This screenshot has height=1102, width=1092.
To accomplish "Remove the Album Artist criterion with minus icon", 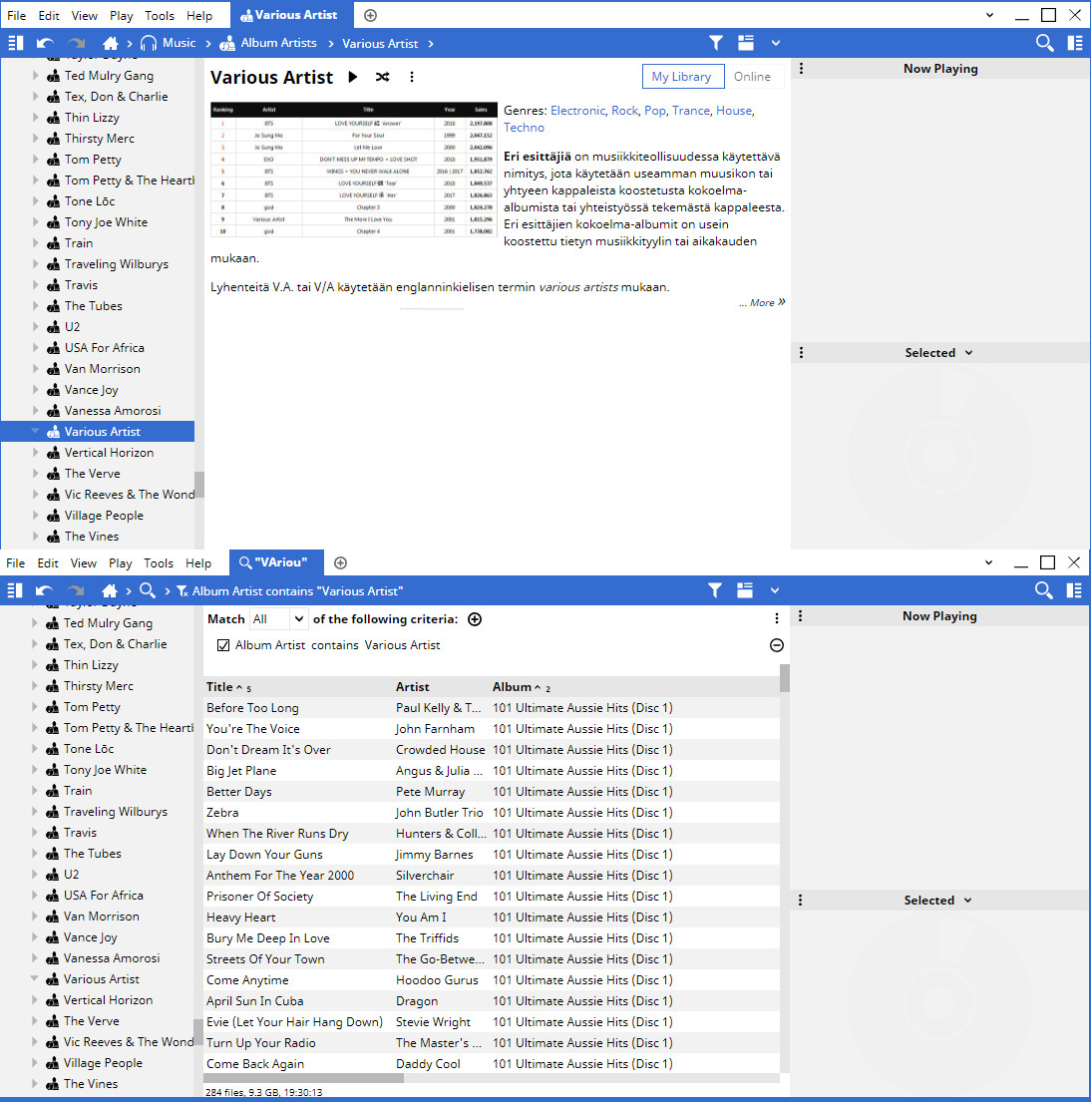I will coord(777,645).
